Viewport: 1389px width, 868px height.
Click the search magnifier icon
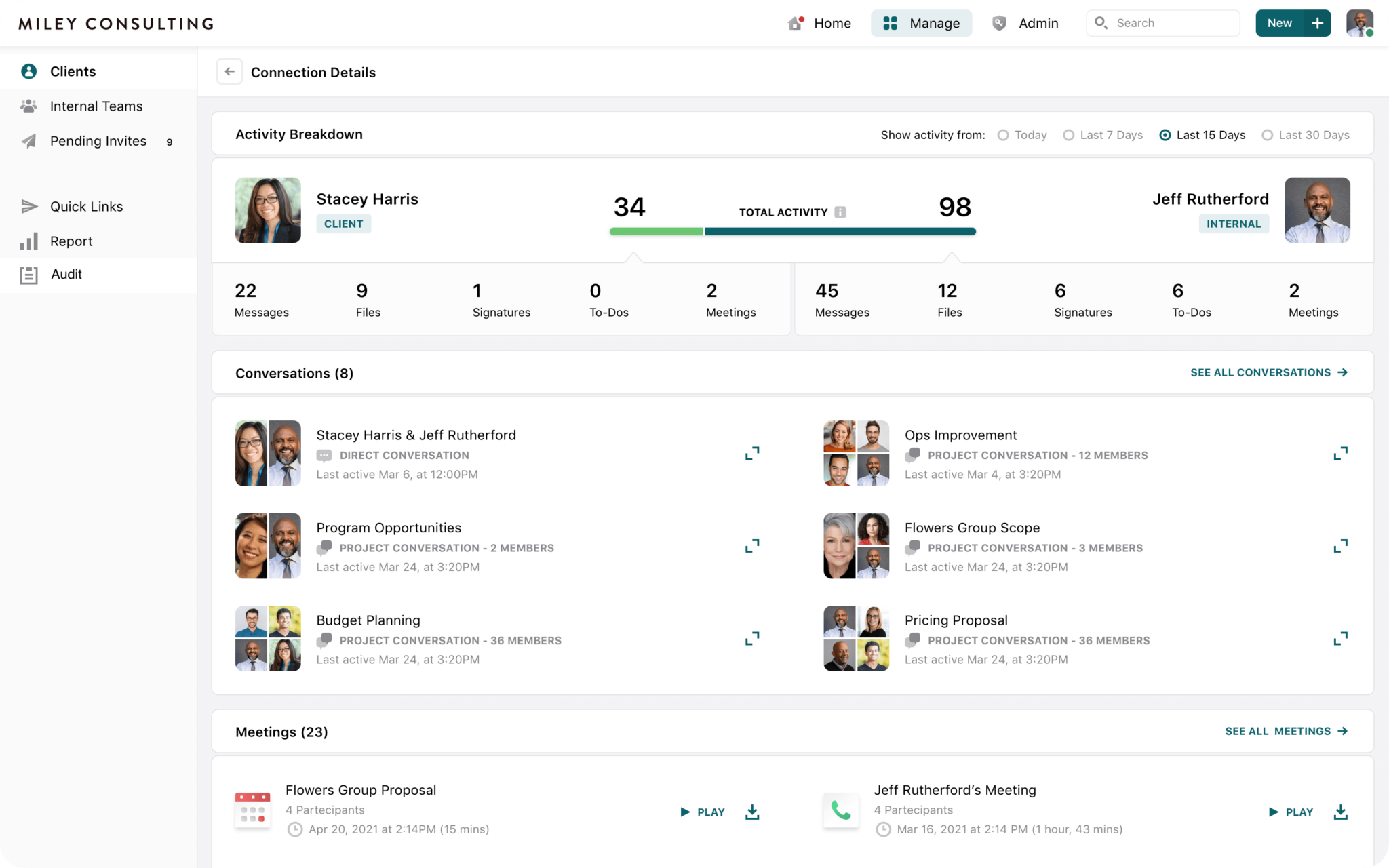(1102, 22)
